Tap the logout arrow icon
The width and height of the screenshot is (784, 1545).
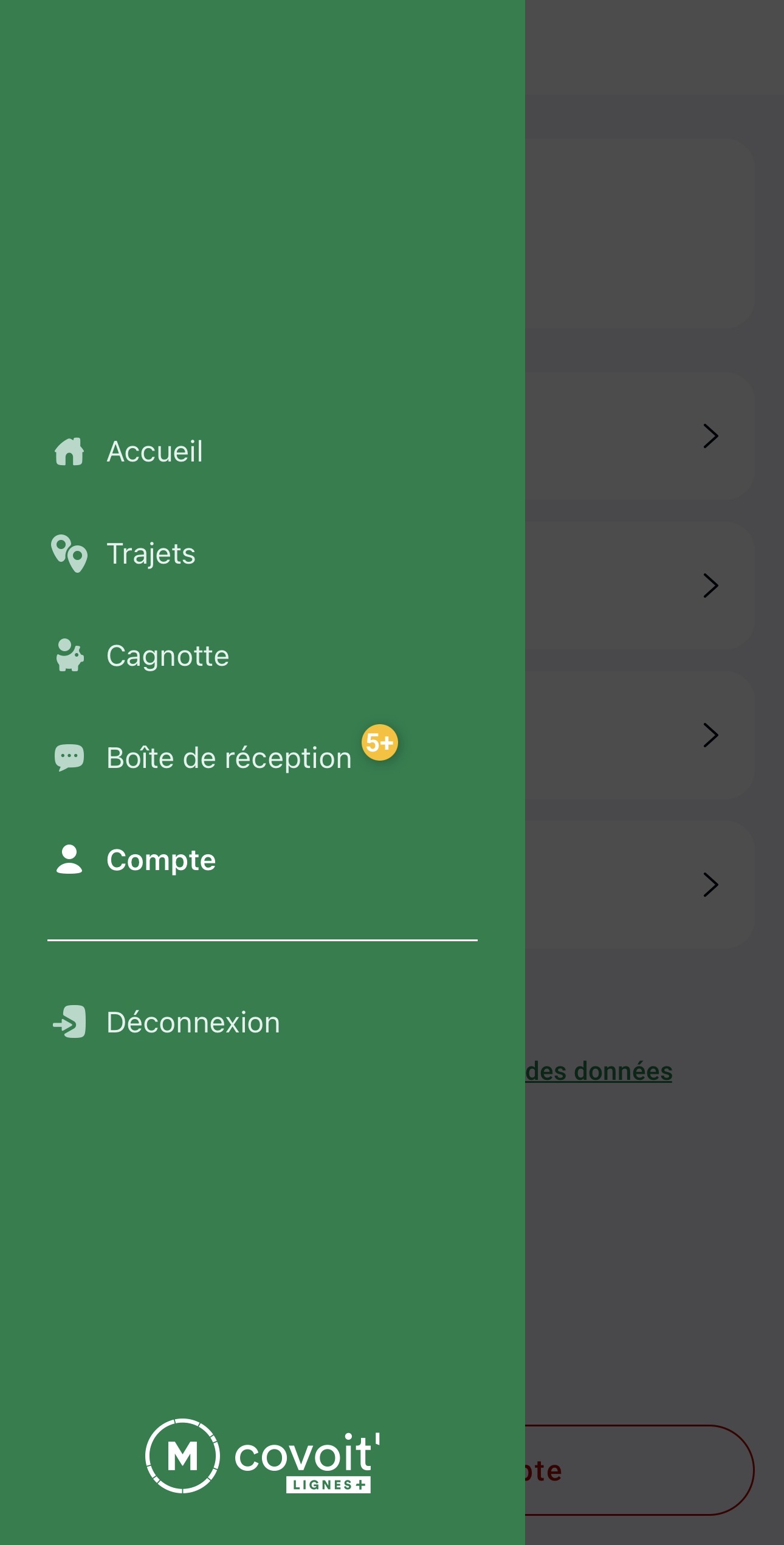[69, 1022]
